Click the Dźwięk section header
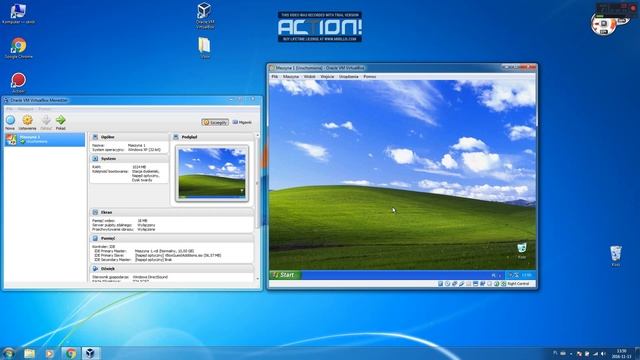The image size is (640, 360). click(x=171, y=269)
